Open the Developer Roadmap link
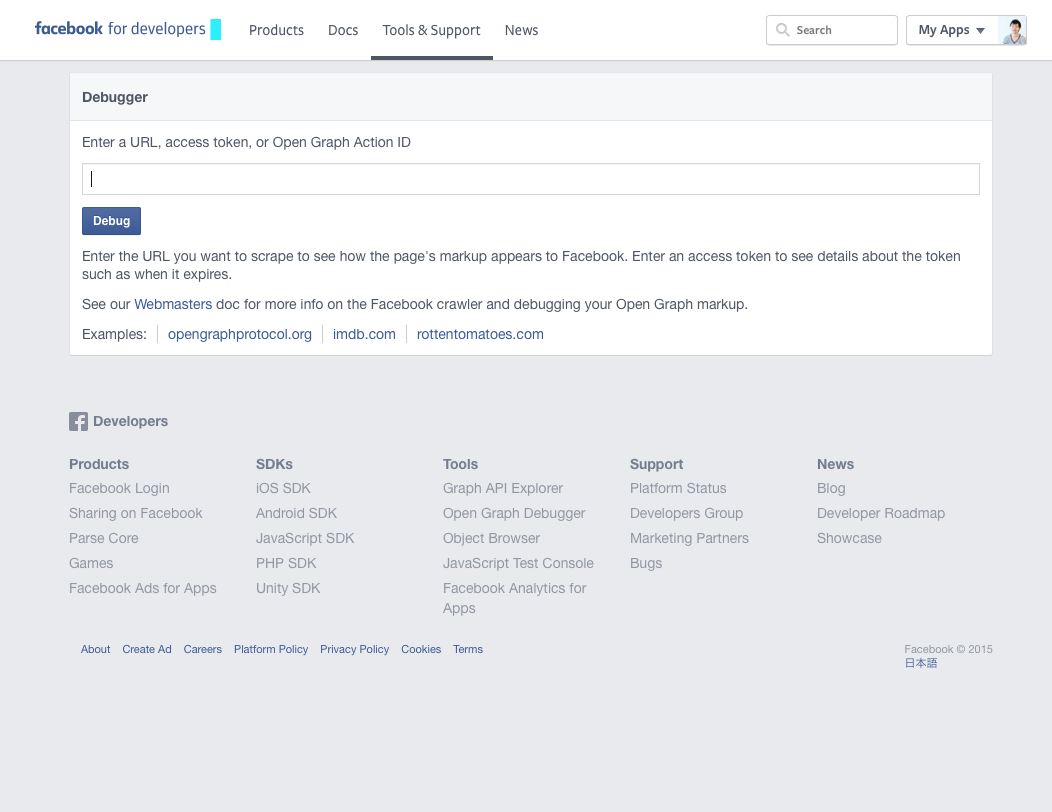This screenshot has height=812, width=1052. point(881,513)
